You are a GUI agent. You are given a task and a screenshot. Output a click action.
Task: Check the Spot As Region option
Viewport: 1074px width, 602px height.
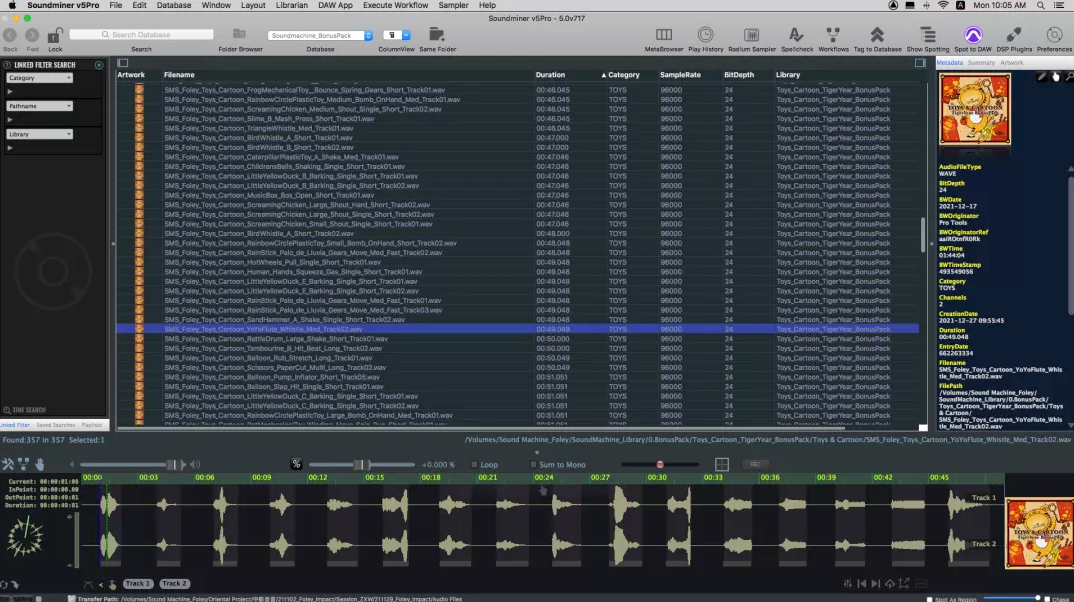pos(927,599)
